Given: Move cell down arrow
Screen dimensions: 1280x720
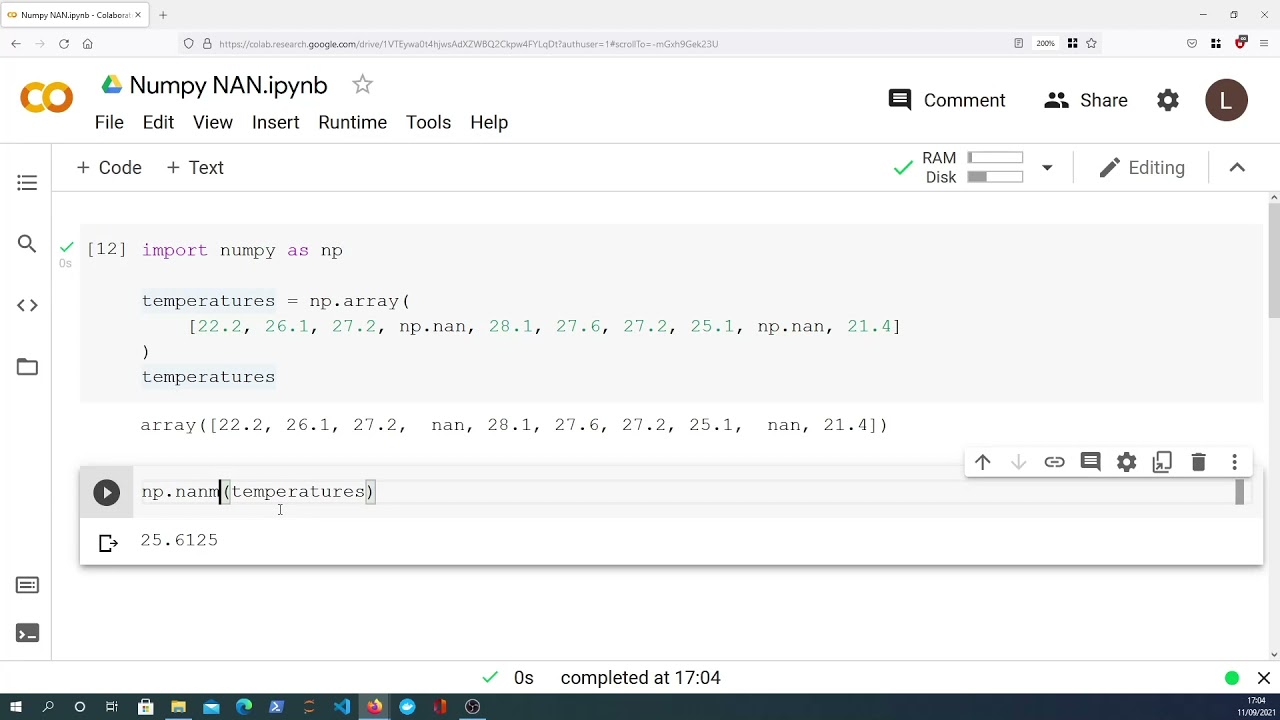Looking at the screenshot, I should [x=1018, y=462].
